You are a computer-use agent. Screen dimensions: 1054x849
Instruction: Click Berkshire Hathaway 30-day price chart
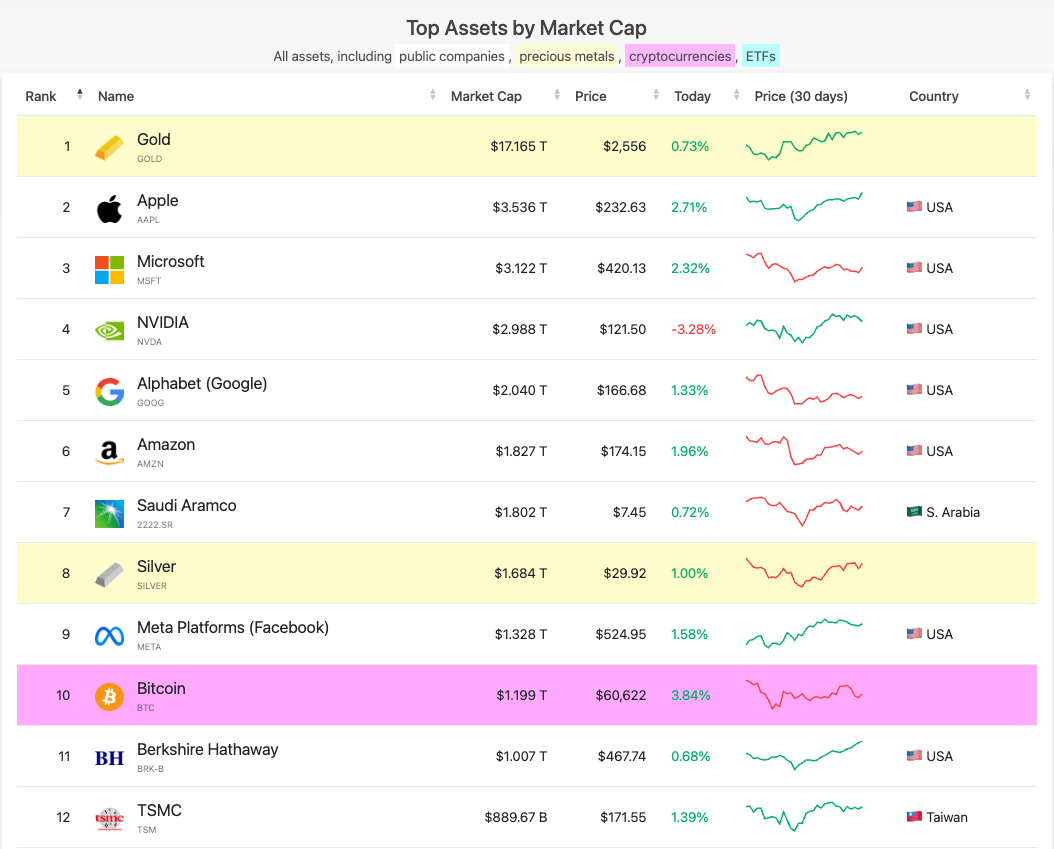(x=804, y=756)
